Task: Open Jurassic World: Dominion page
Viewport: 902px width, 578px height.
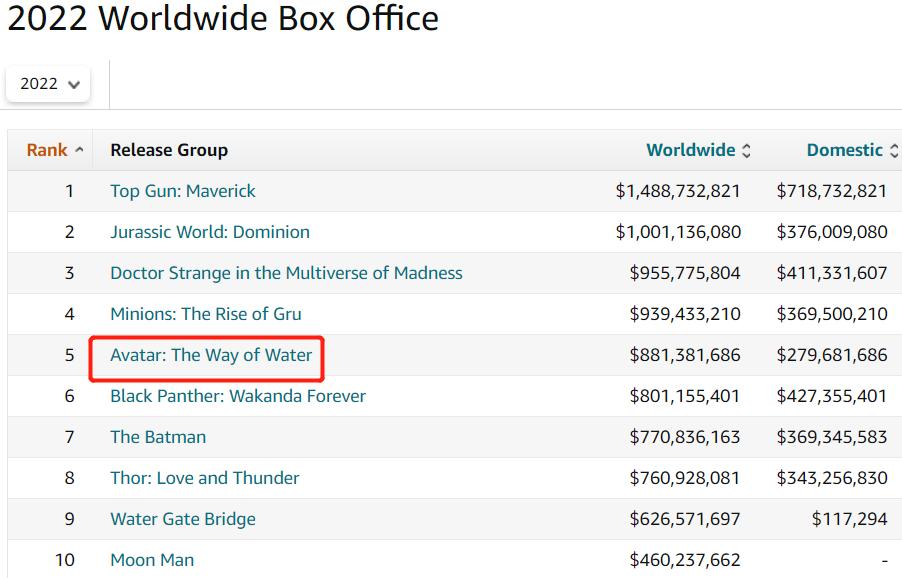Action: point(211,231)
